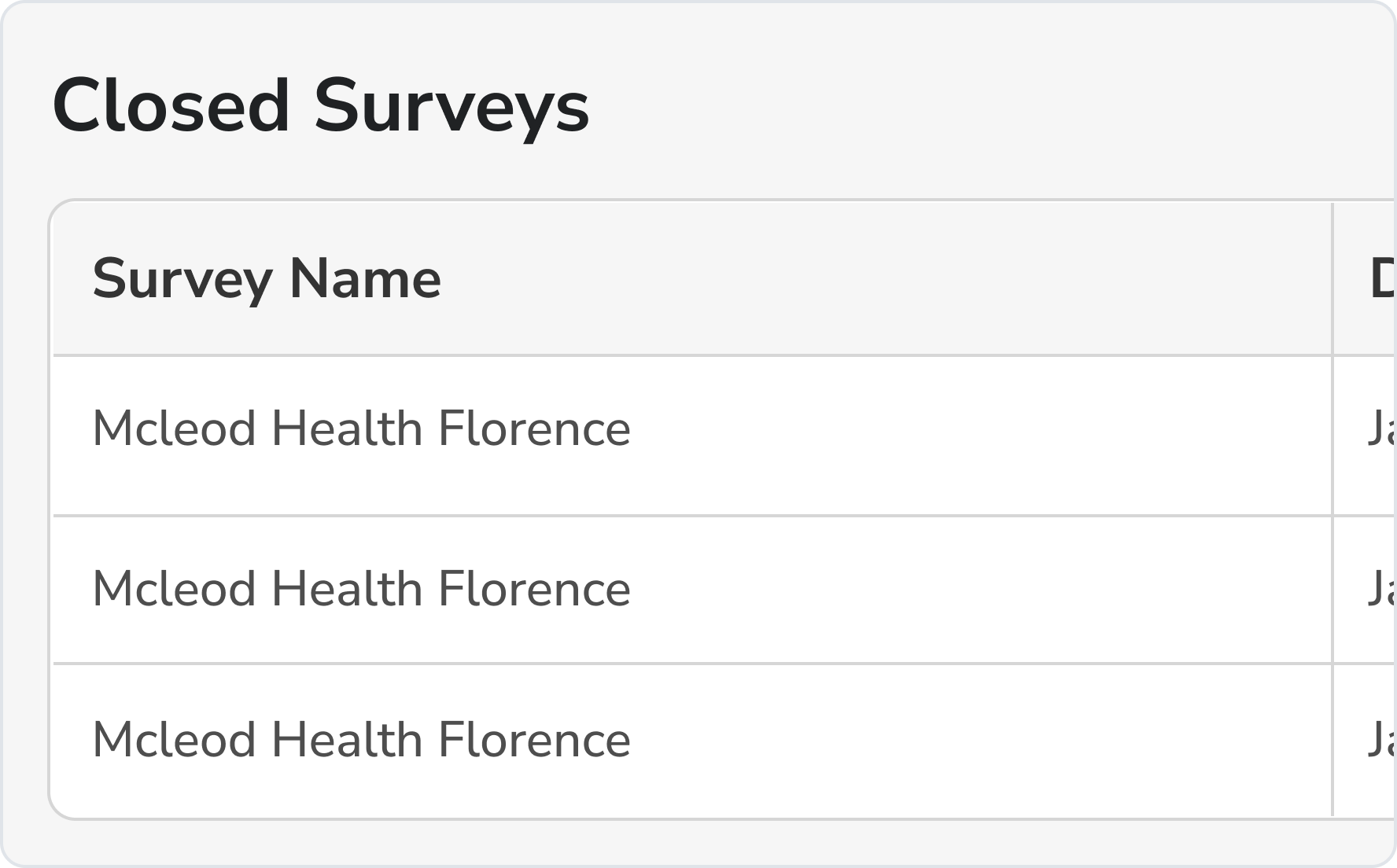Select the second row's truncated date cell
Screen dimensions: 1397x868
click(x=1382, y=589)
